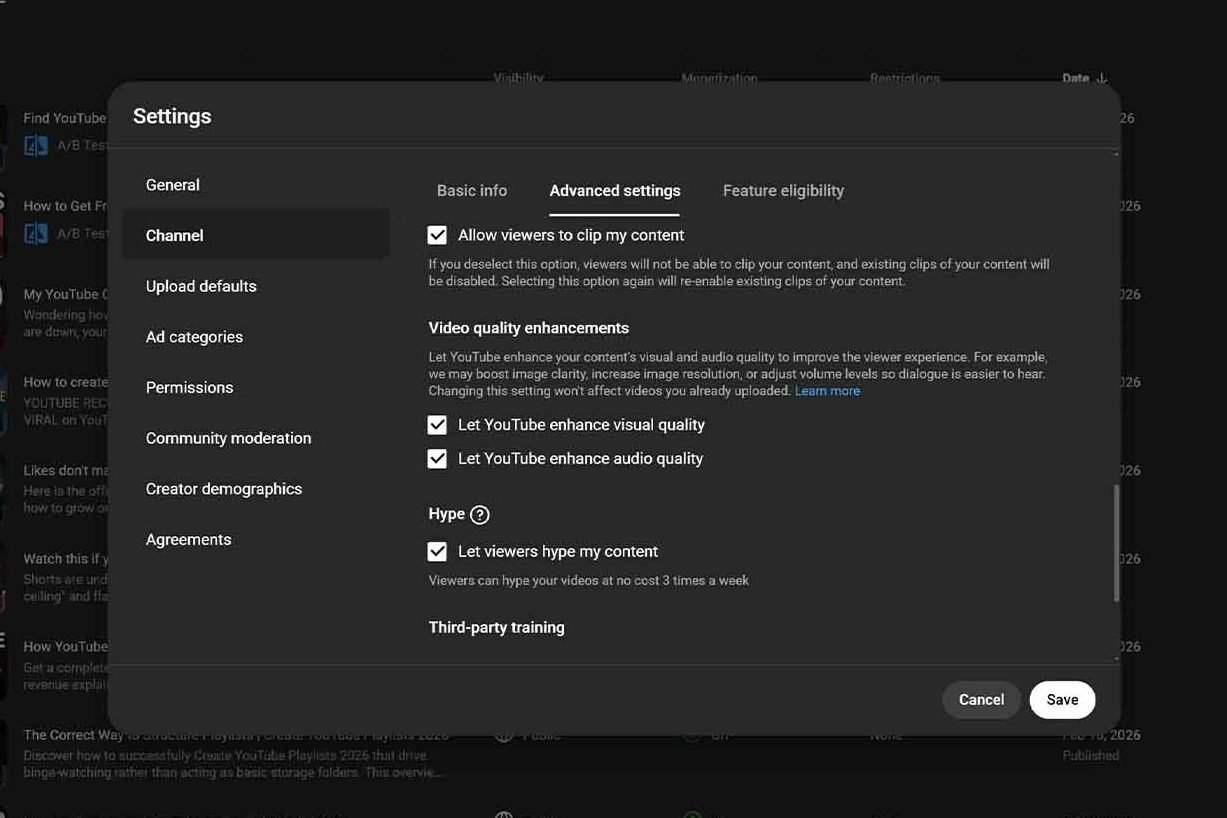The height and width of the screenshot is (818, 1227).
Task: Select the Advanced settings tab
Action: pyautogui.click(x=615, y=191)
